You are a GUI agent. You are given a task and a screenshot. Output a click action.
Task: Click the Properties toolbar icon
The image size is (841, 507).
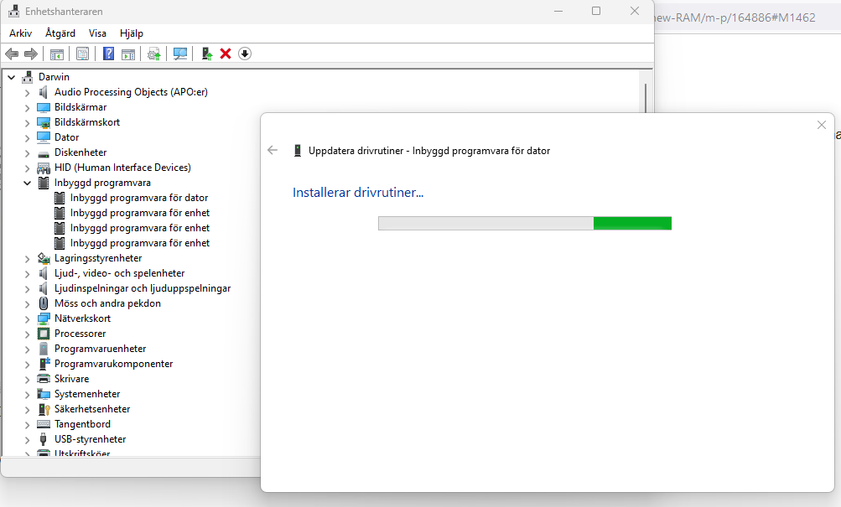82,54
